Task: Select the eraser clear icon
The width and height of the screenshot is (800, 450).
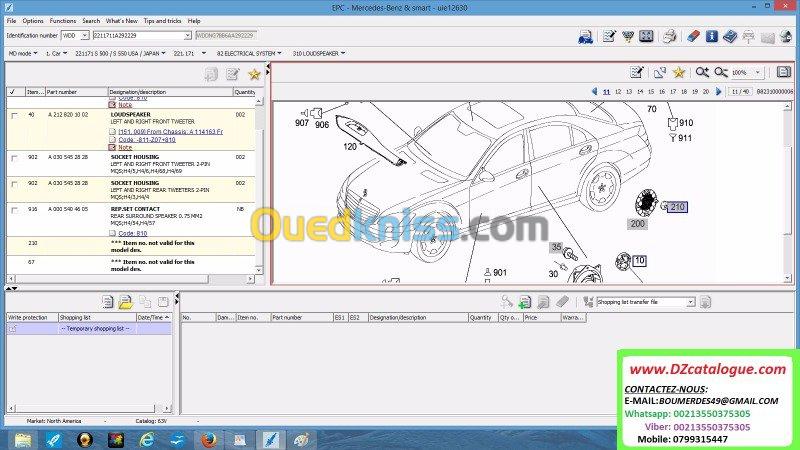Action: [693, 36]
